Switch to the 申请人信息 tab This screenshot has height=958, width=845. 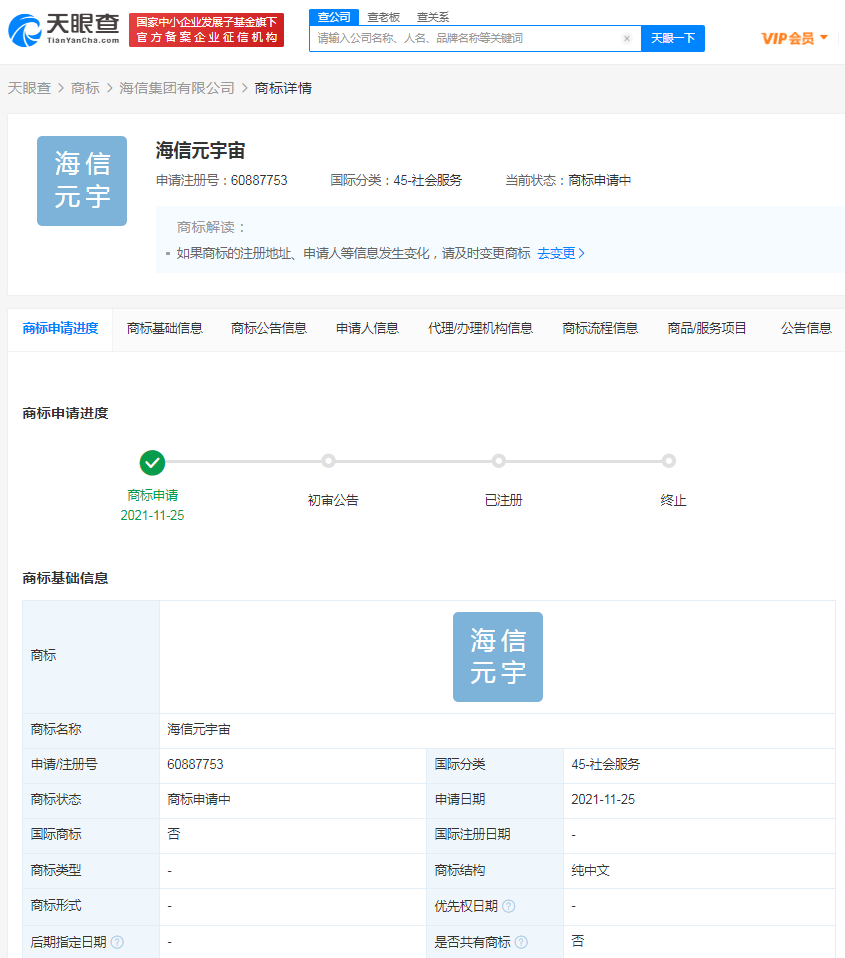[x=367, y=327]
